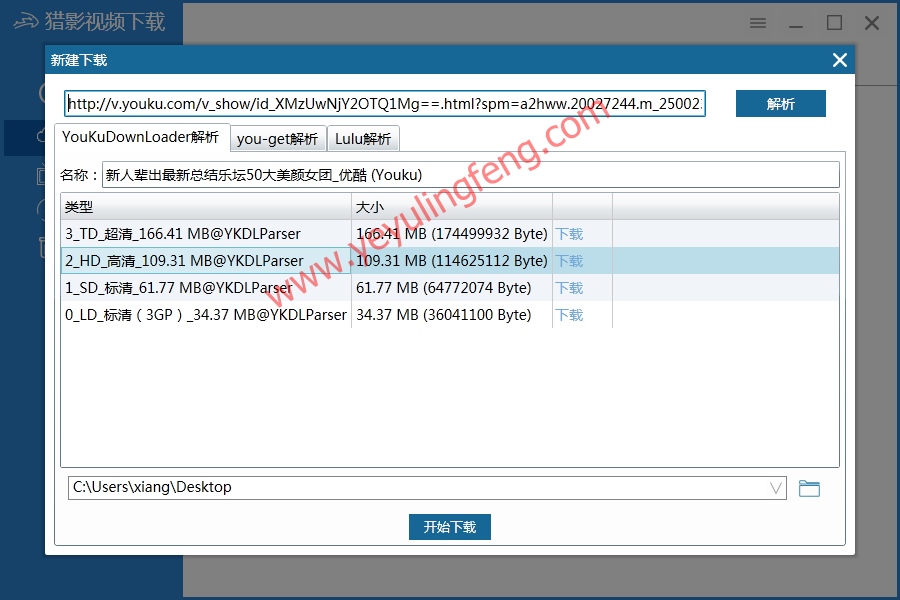
Task: Click the video URL input field
Action: (385, 103)
